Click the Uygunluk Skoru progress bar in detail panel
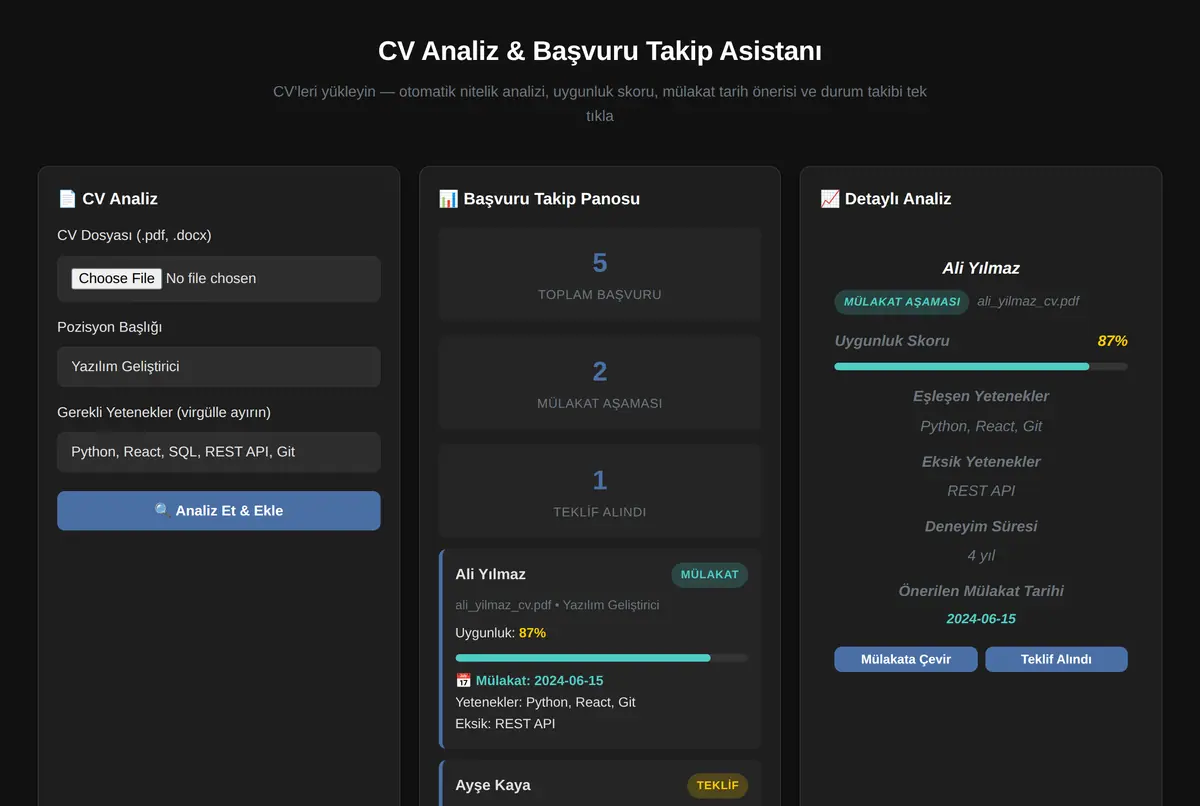 pyautogui.click(x=981, y=367)
